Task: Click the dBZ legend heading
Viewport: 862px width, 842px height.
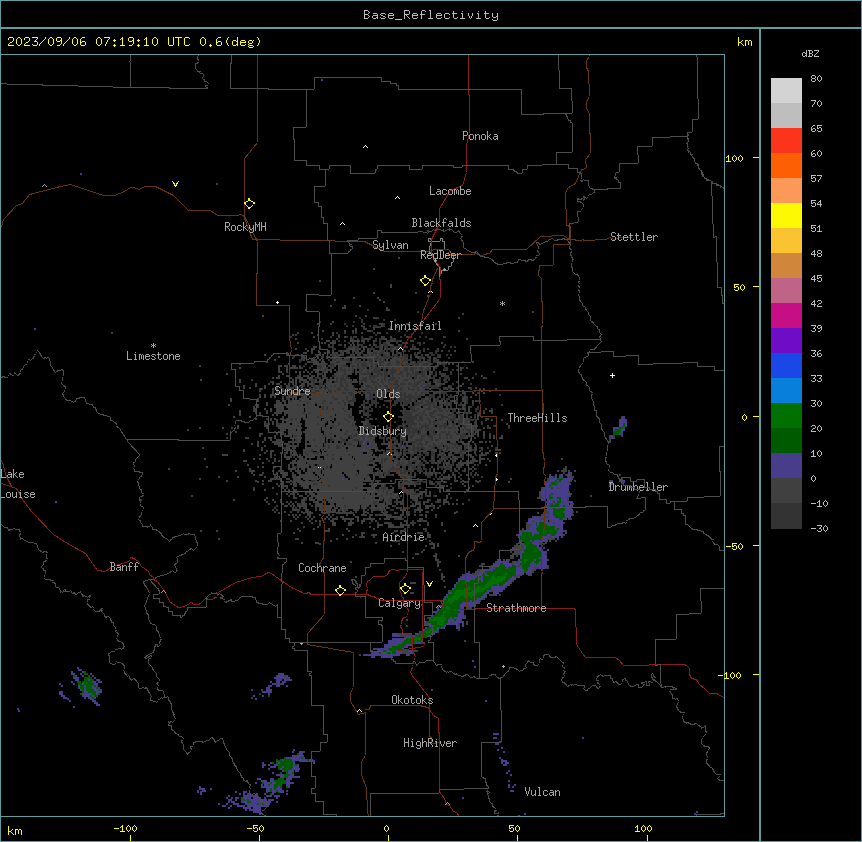Action: (810, 54)
